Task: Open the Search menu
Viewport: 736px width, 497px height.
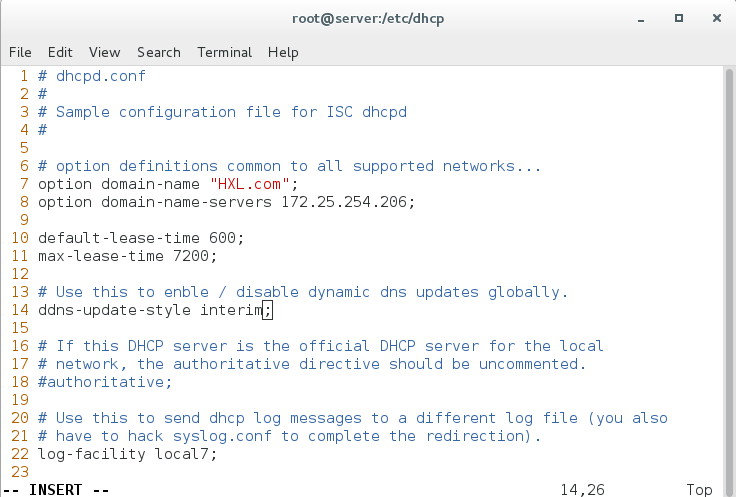Action: coord(159,52)
